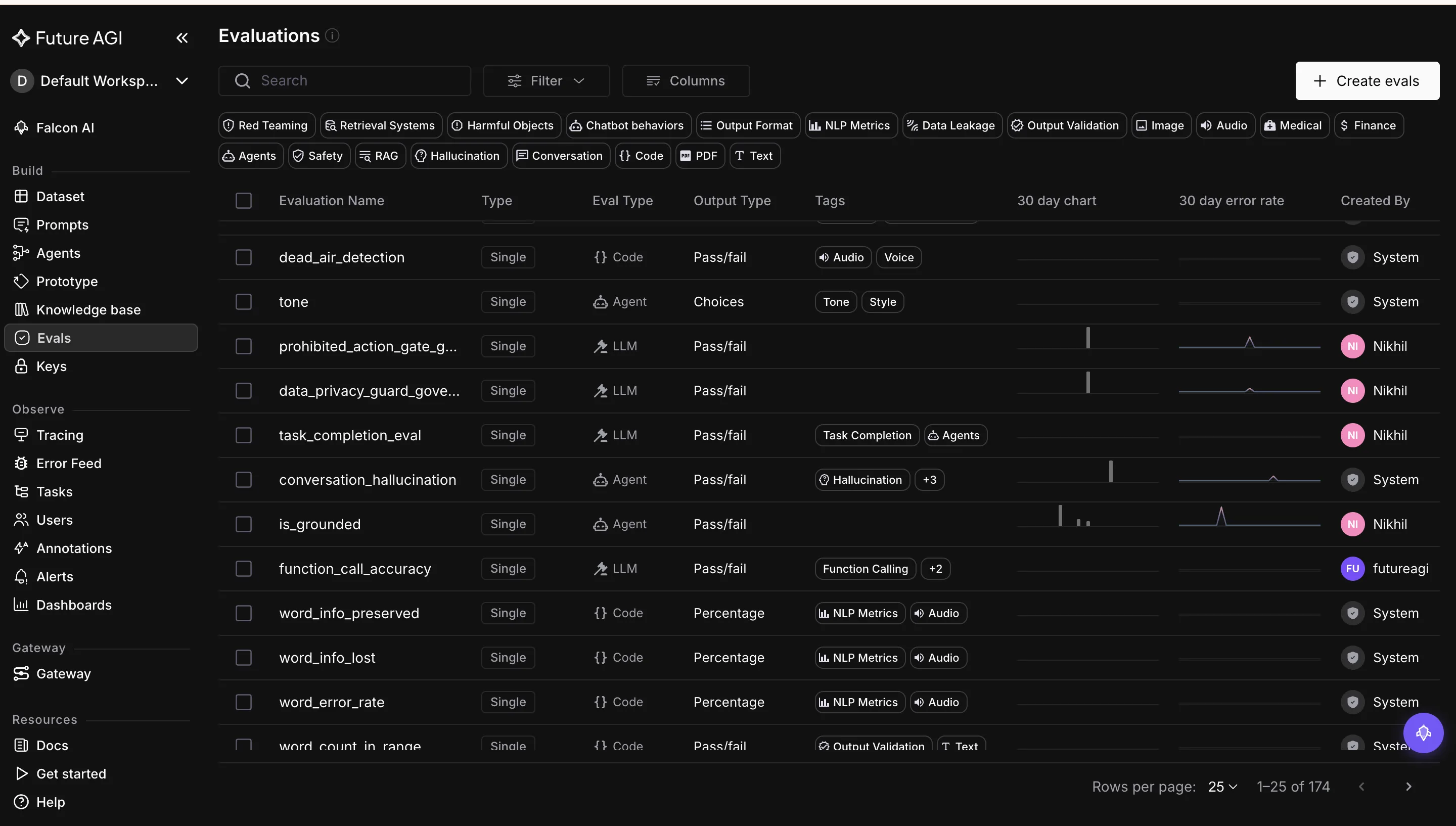Collapse the sidebar with the double-chevron icon
The image size is (1456, 826).
pyautogui.click(x=181, y=38)
